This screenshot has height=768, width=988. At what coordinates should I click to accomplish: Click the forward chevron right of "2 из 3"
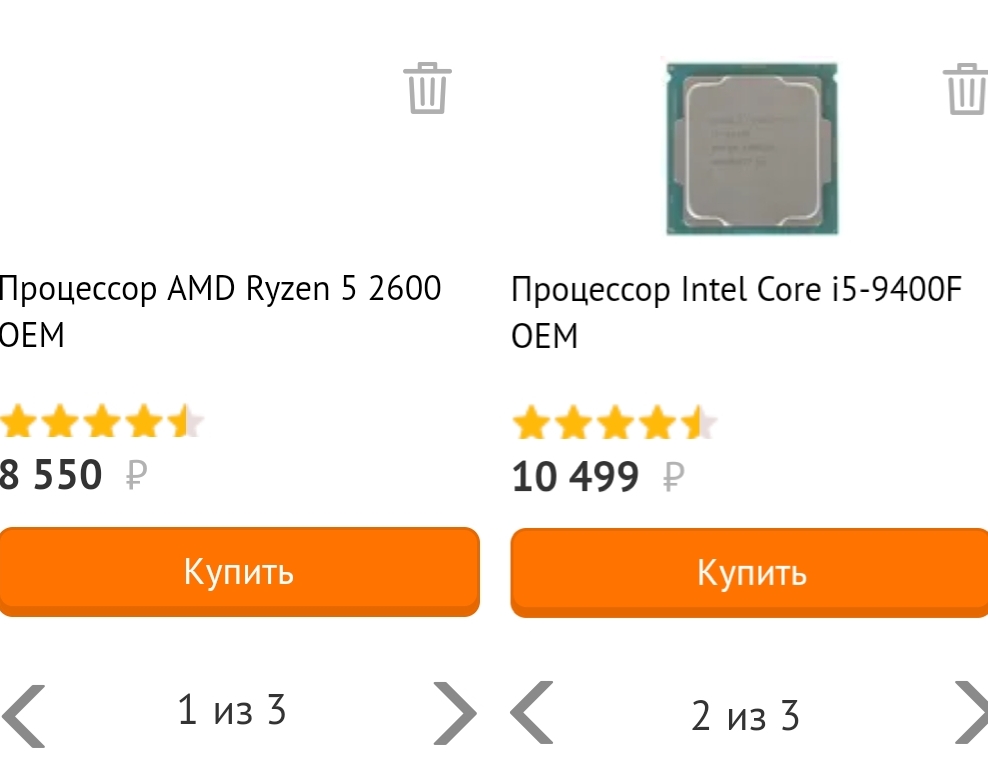coord(972,714)
